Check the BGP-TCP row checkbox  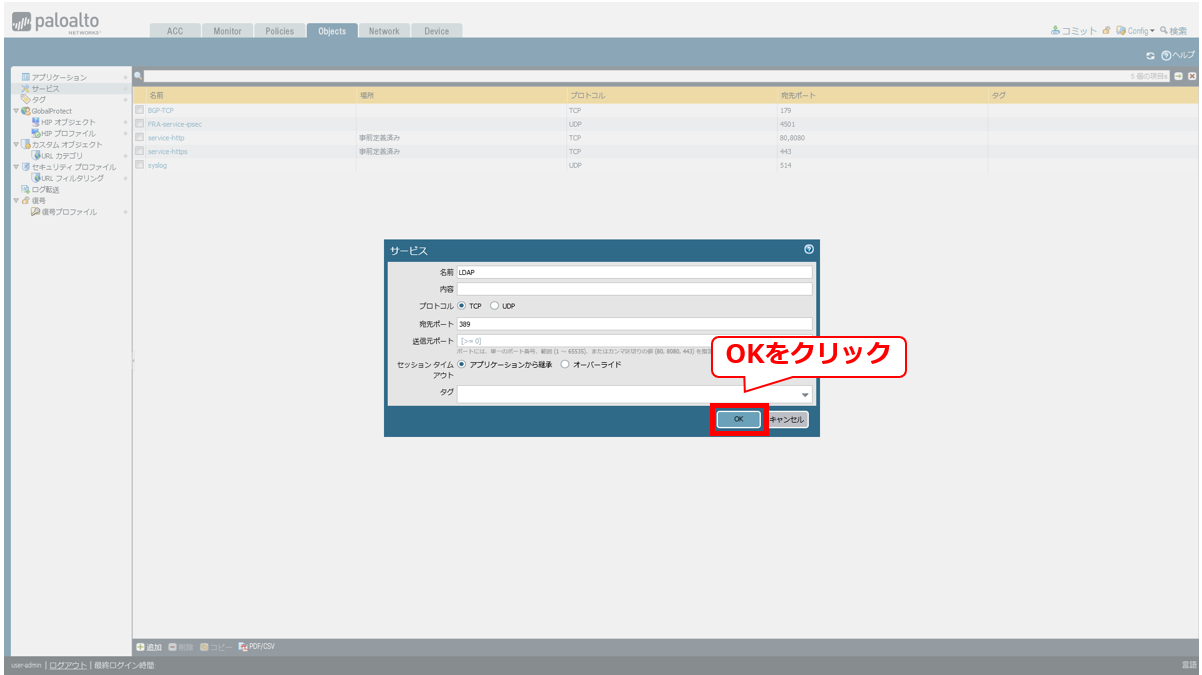[140, 110]
